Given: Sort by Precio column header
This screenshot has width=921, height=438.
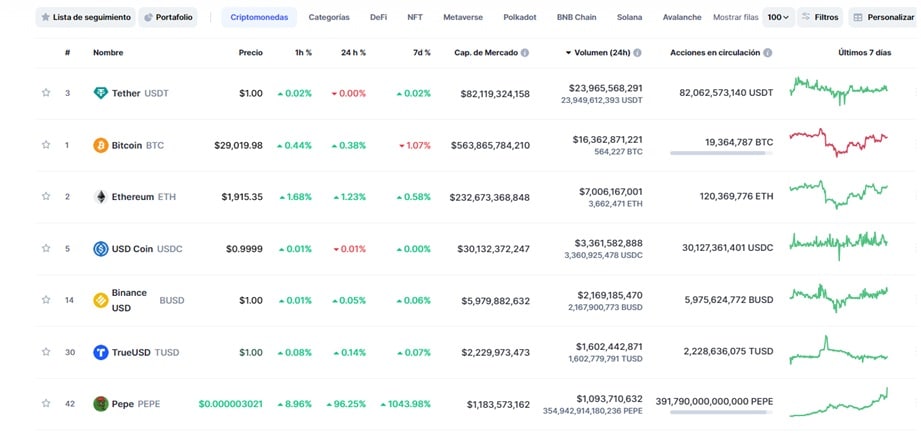Looking at the screenshot, I should click(251, 53).
